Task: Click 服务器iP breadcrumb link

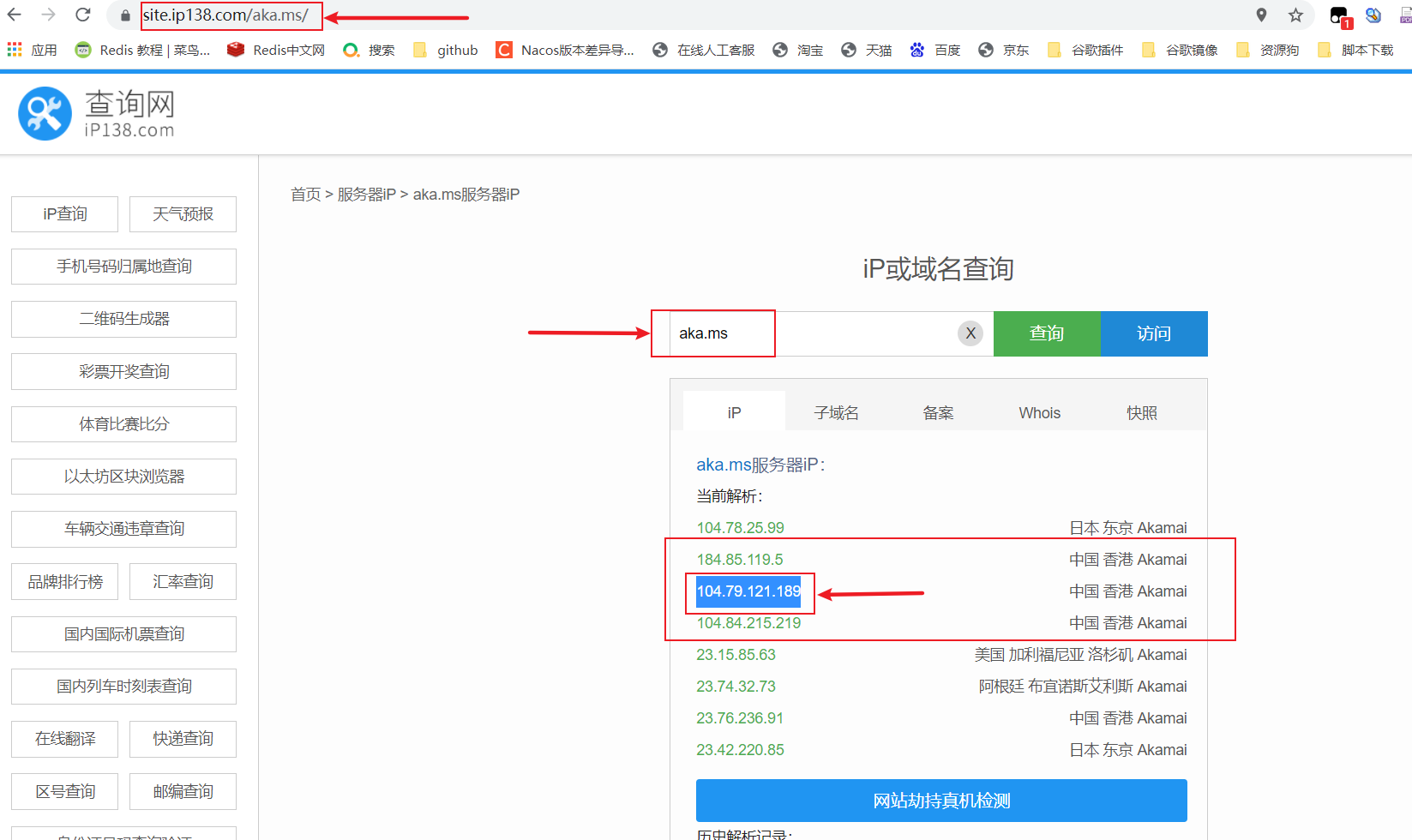Action: click(x=367, y=195)
